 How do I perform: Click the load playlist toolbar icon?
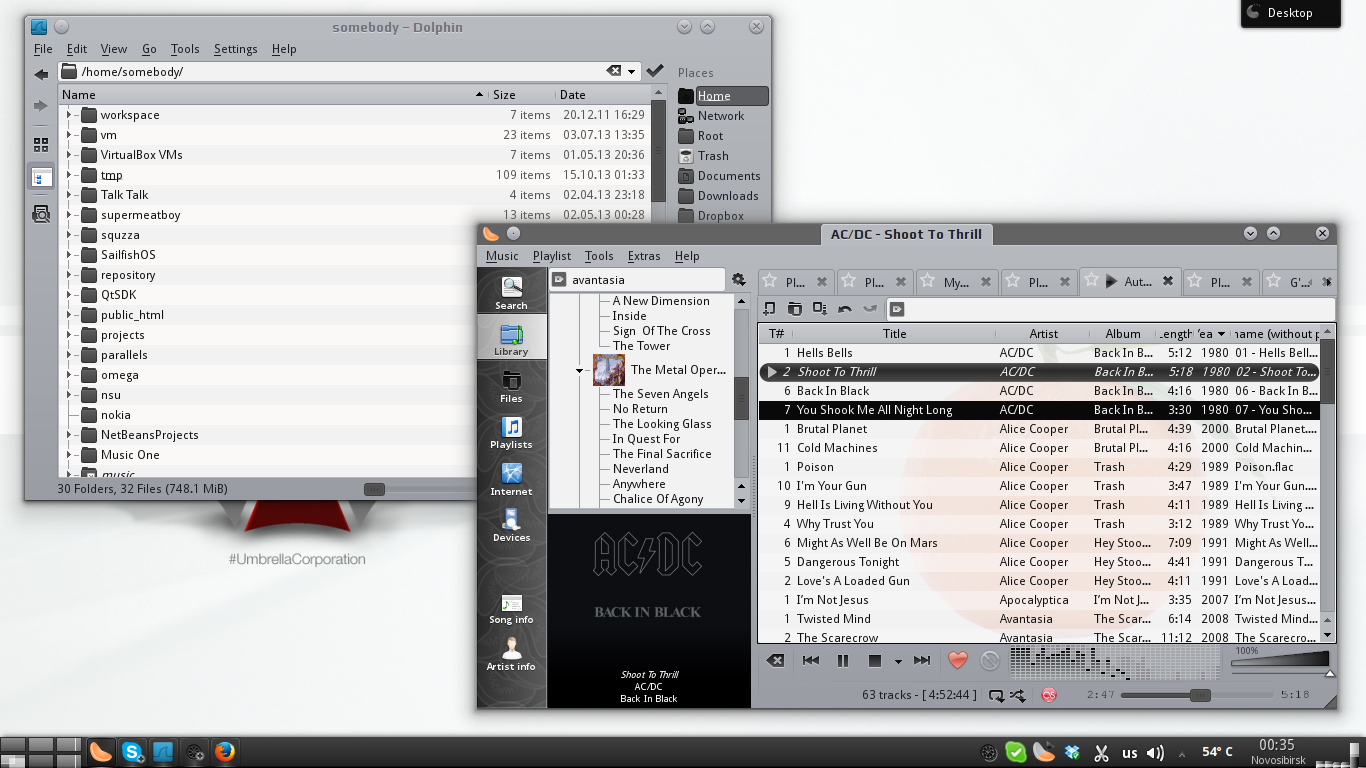795,309
